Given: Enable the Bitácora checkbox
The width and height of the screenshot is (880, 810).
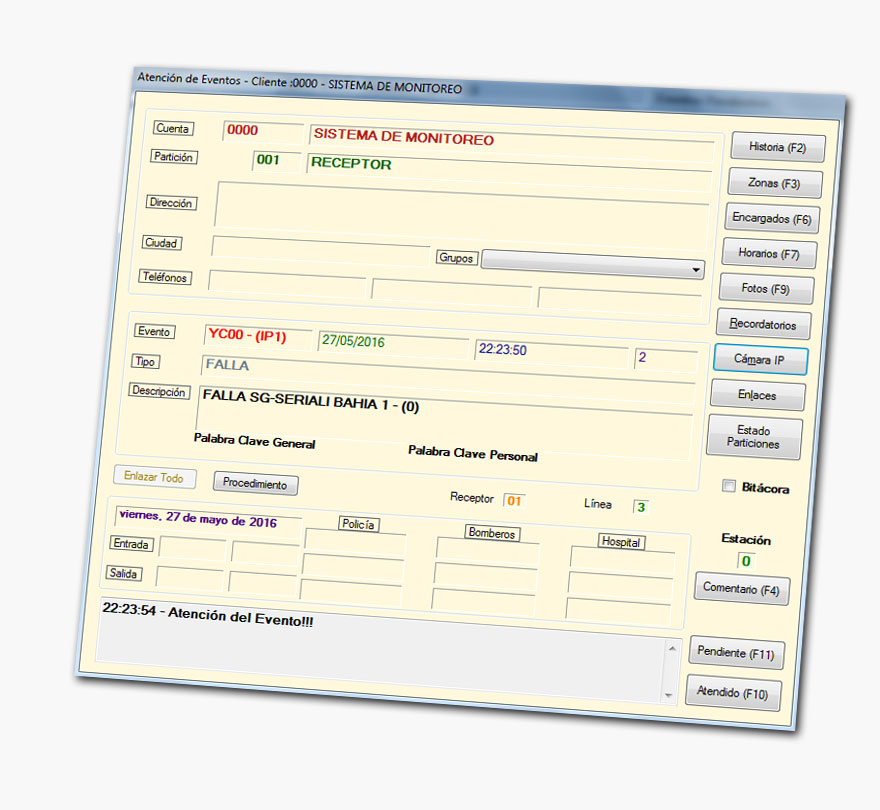Looking at the screenshot, I should [729, 486].
